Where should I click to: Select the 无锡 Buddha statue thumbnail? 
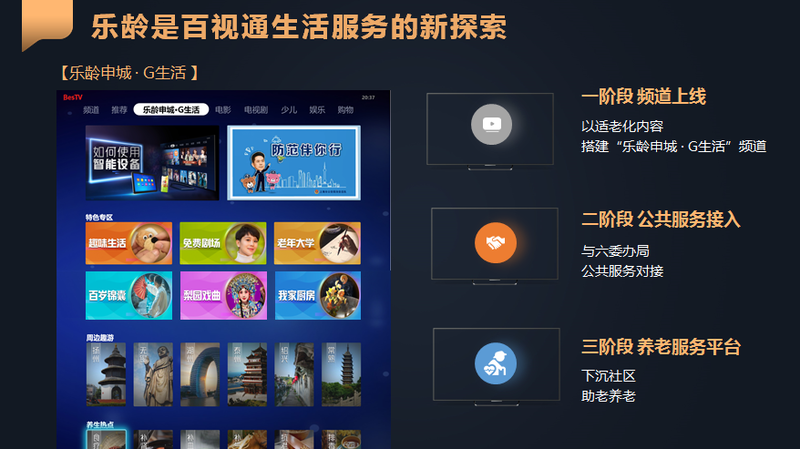(x=153, y=375)
